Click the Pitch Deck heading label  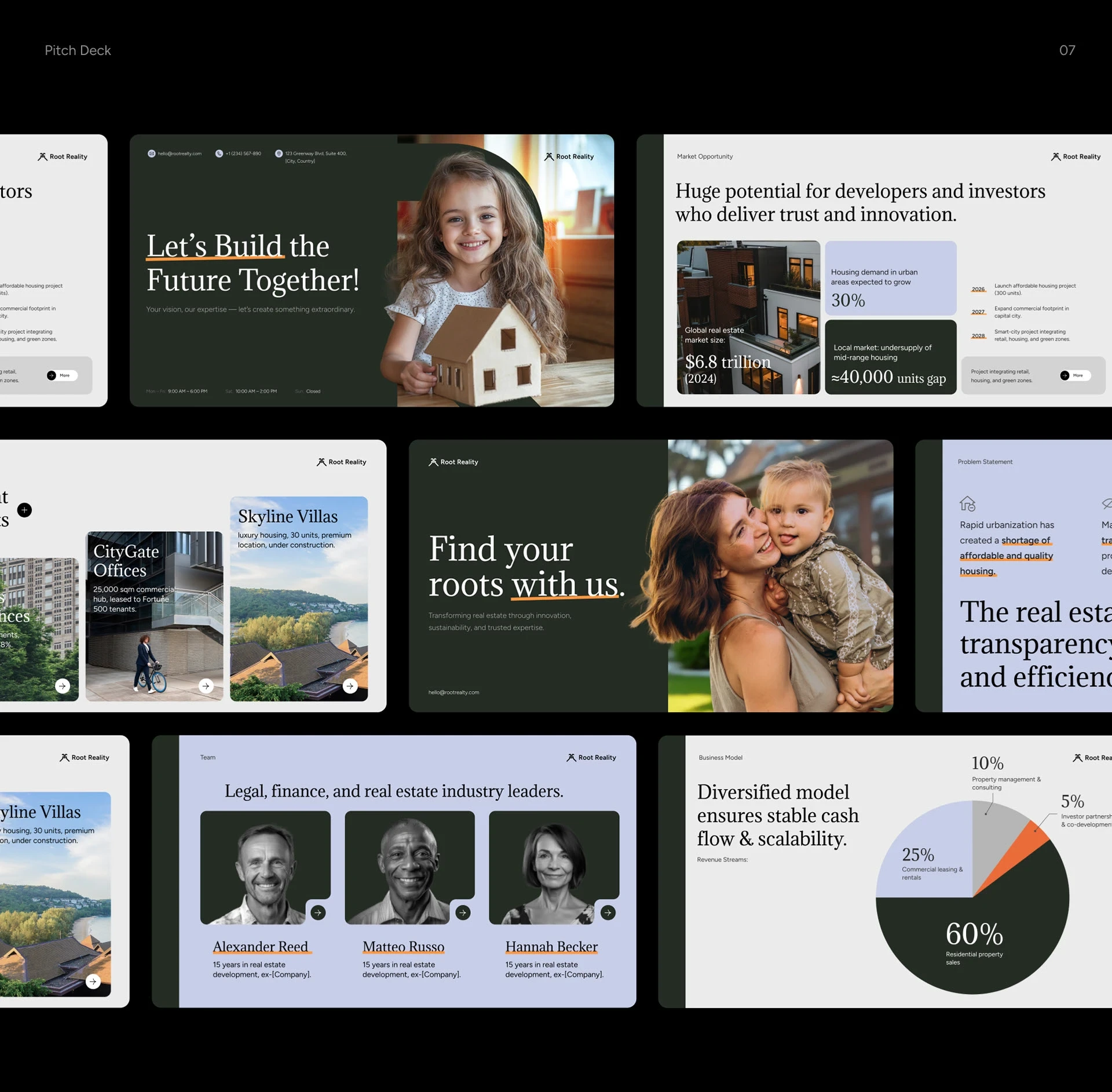tap(78, 50)
